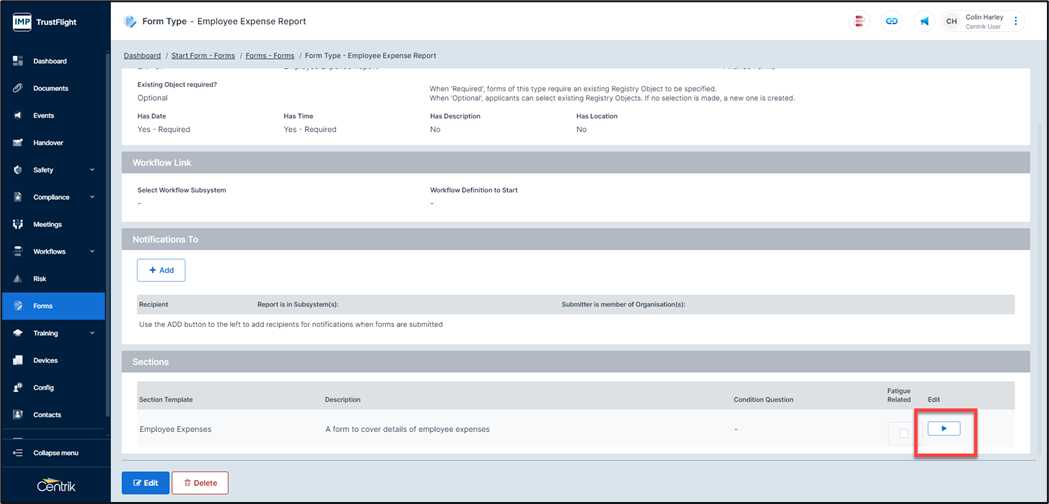The width and height of the screenshot is (1049, 504).
Task: Click the IMP TrustFlight logo
Action: click(x=44, y=22)
